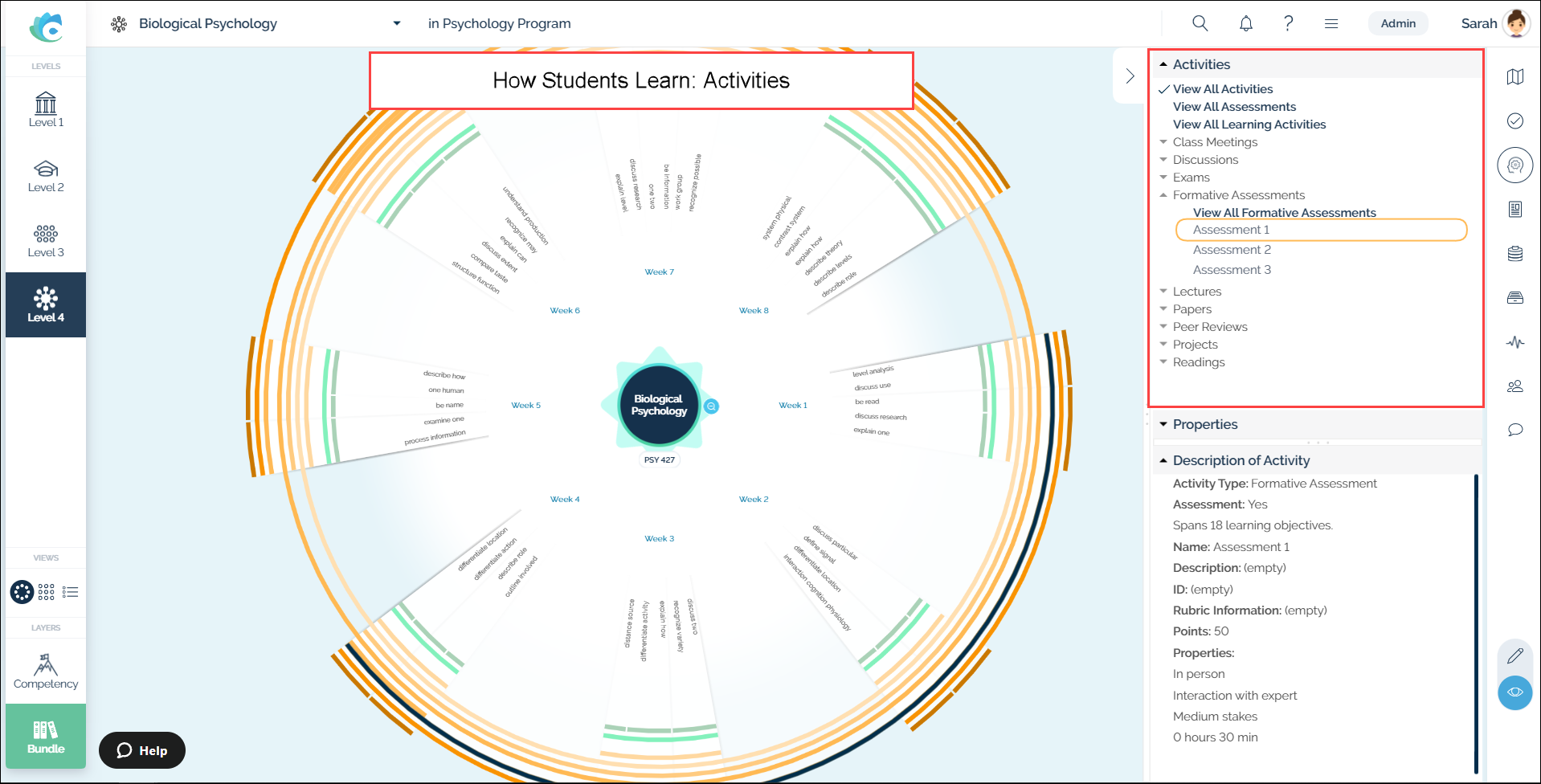Open the search magnifier in top bar
The height and width of the screenshot is (784, 1541).
pos(1200,23)
